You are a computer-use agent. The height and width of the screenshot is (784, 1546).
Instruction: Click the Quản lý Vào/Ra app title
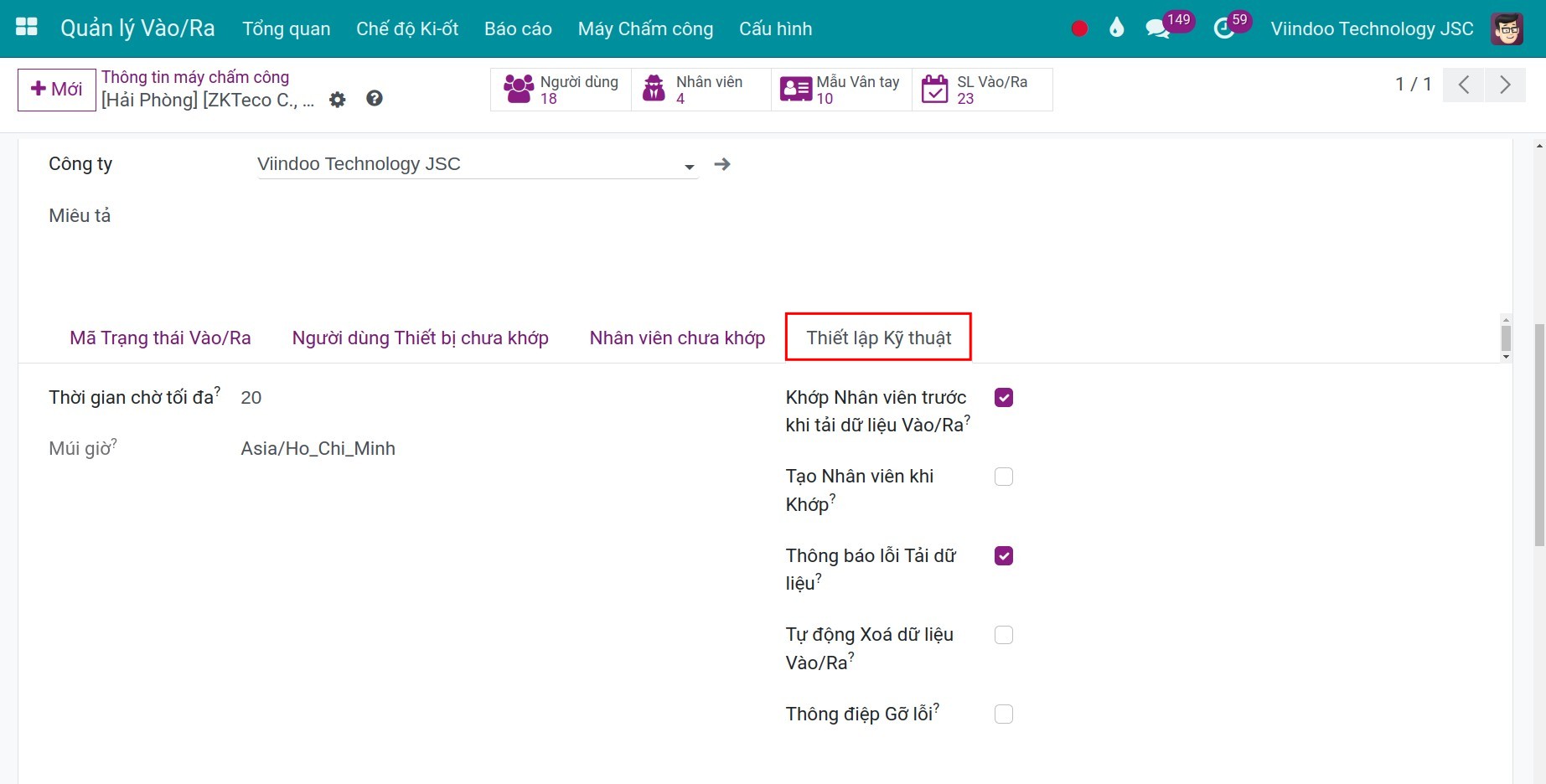(x=137, y=28)
